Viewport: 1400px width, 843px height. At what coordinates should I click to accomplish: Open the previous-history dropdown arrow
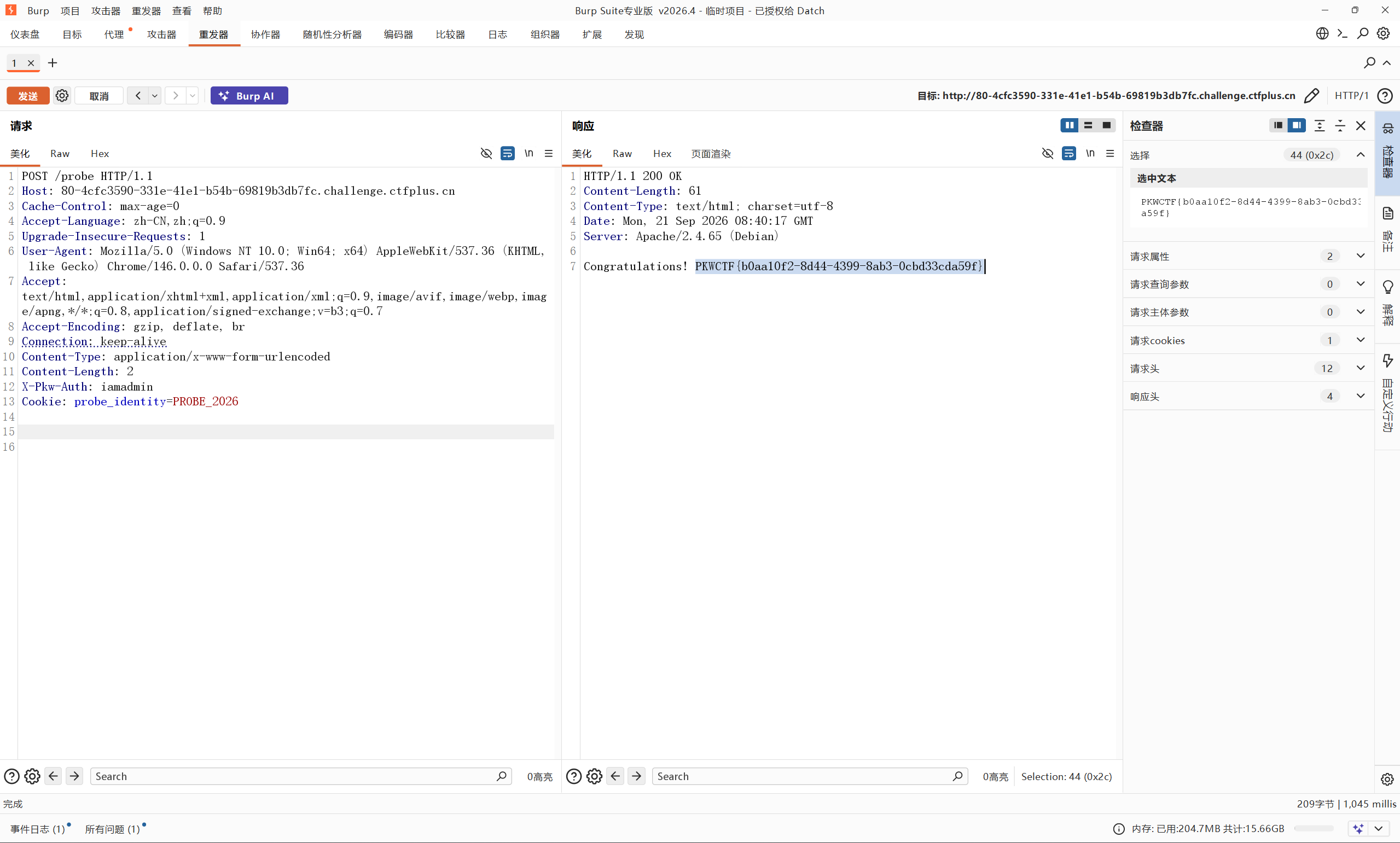pyautogui.click(x=154, y=96)
